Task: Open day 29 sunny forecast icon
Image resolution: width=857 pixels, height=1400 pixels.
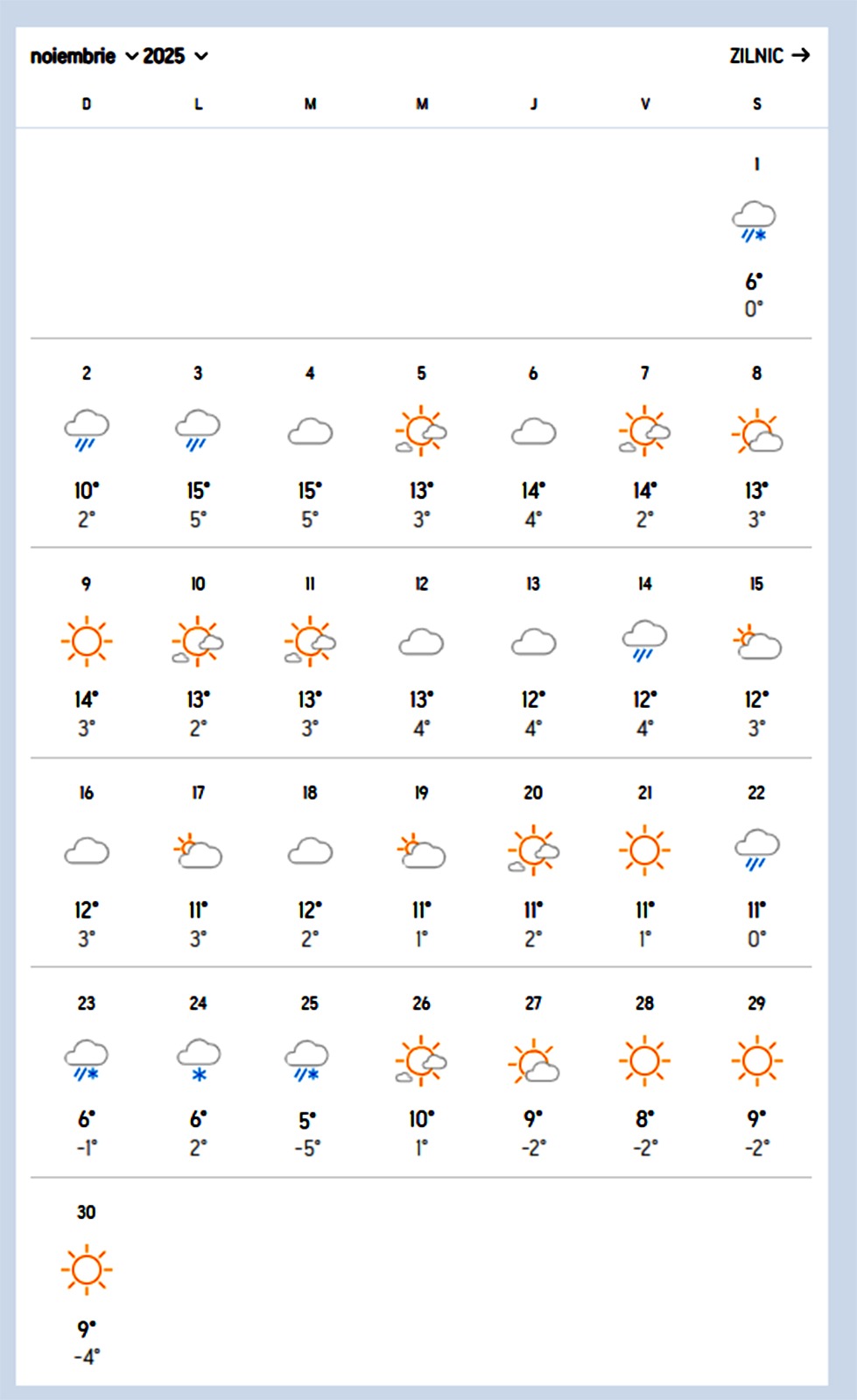Action: click(756, 1060)
